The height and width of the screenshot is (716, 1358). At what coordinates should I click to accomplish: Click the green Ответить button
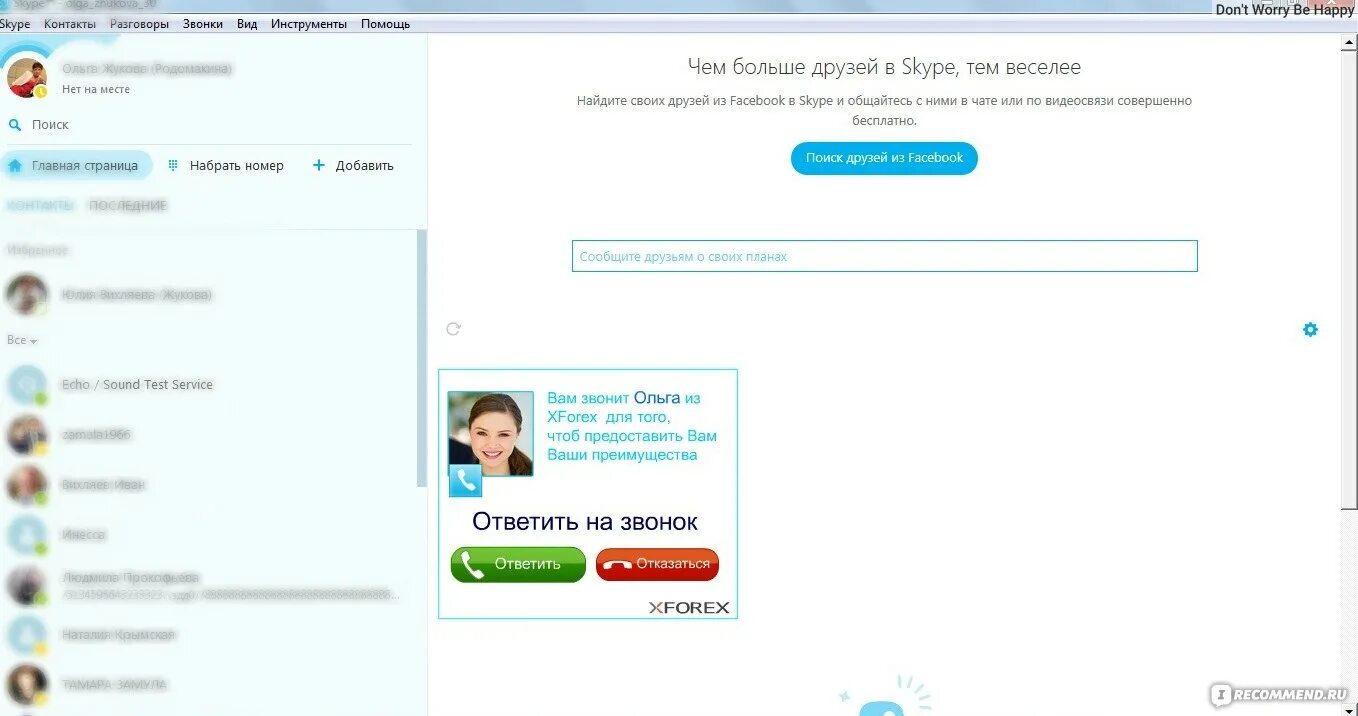click(518, 564)
